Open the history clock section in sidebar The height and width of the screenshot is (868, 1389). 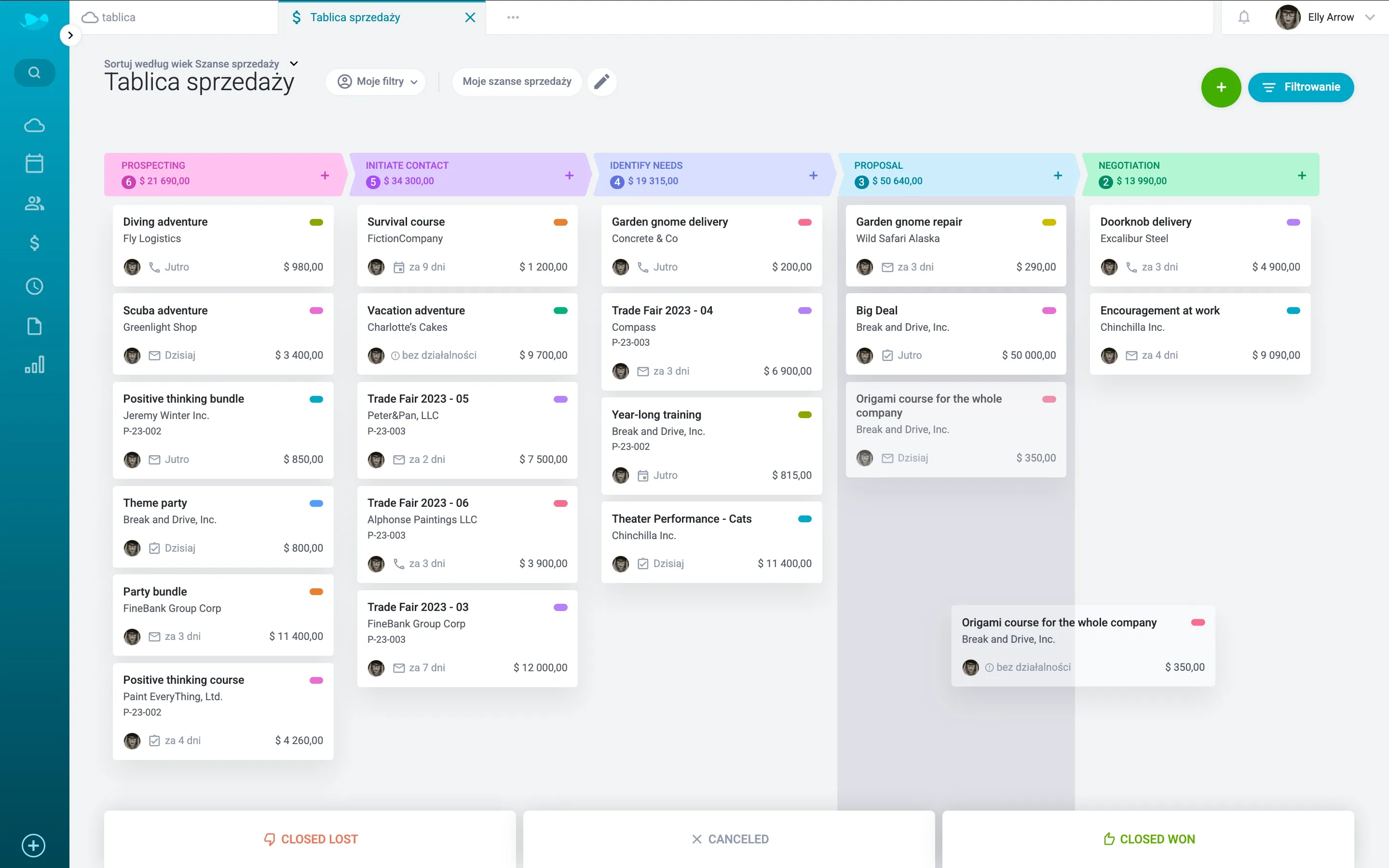coord(34,286)
